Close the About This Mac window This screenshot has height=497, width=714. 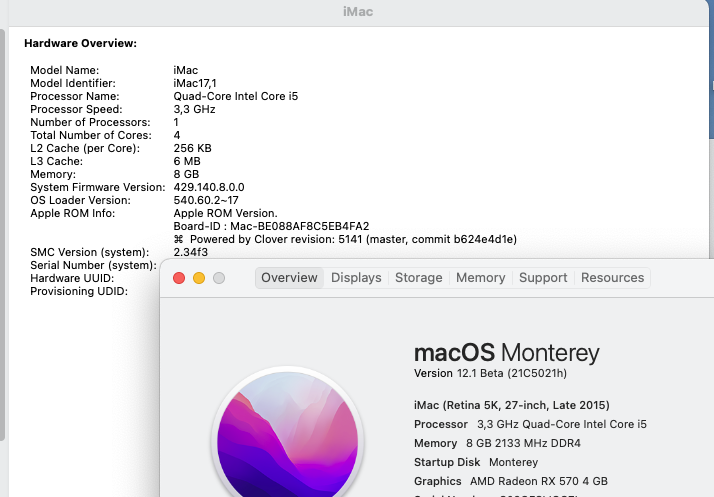coord(179,278)
